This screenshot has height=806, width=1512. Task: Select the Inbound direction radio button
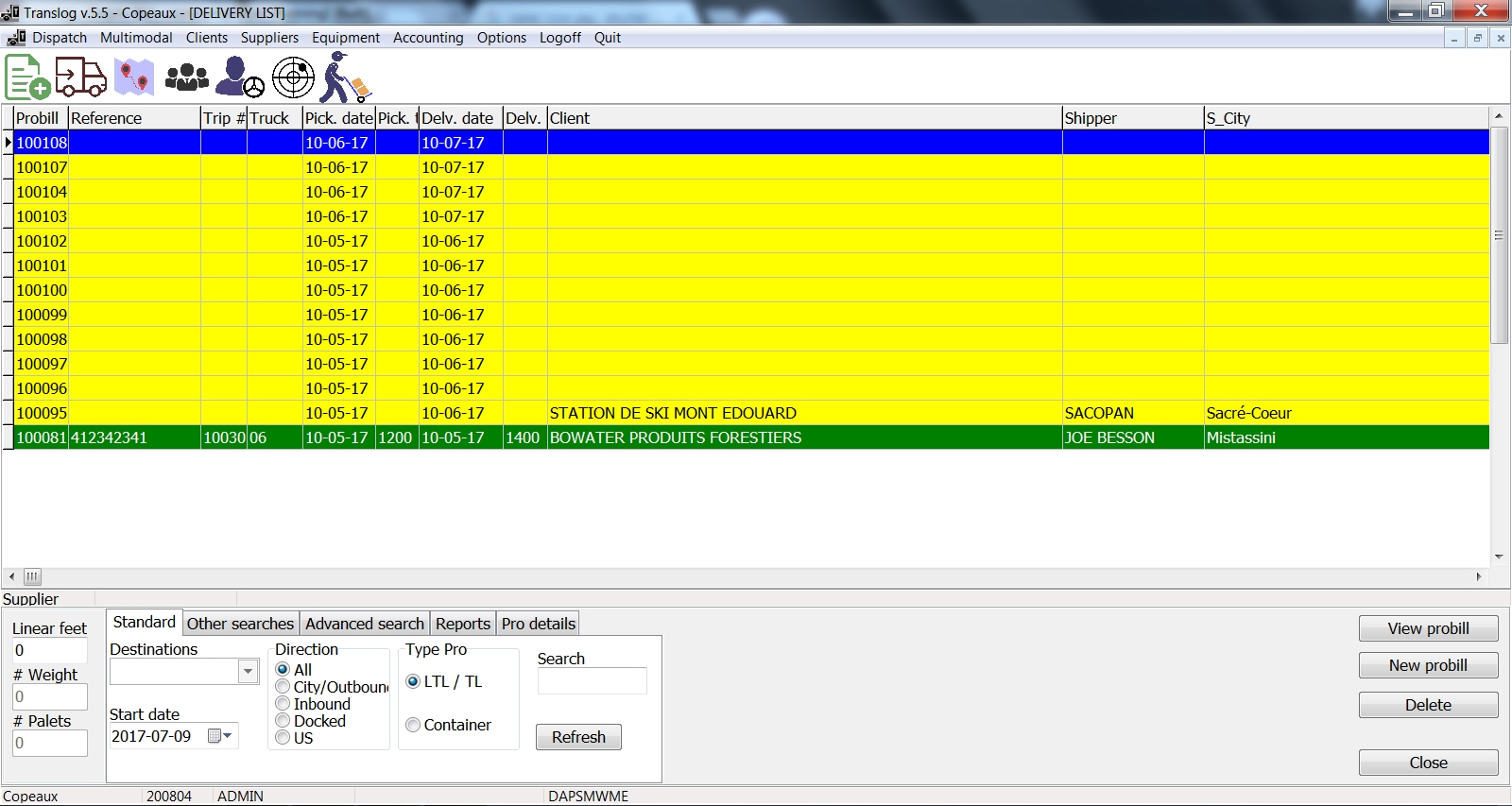point(283,704)
